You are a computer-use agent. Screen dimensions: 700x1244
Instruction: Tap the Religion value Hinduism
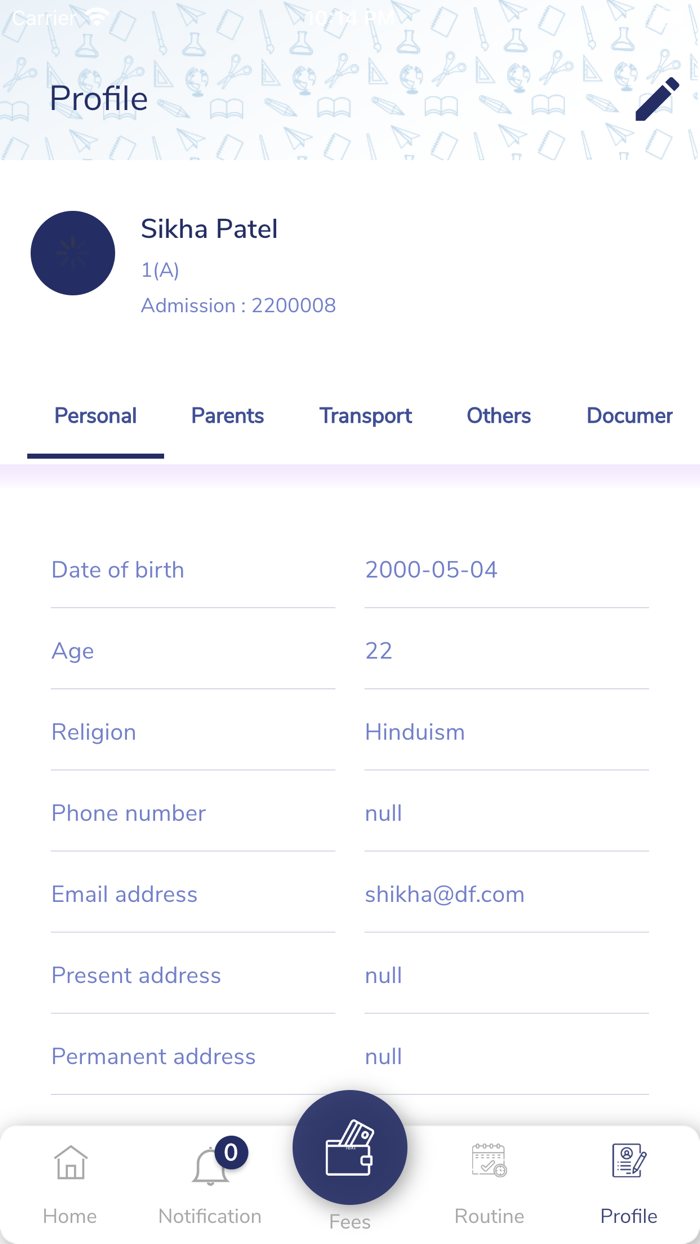(x=414, y=732)
